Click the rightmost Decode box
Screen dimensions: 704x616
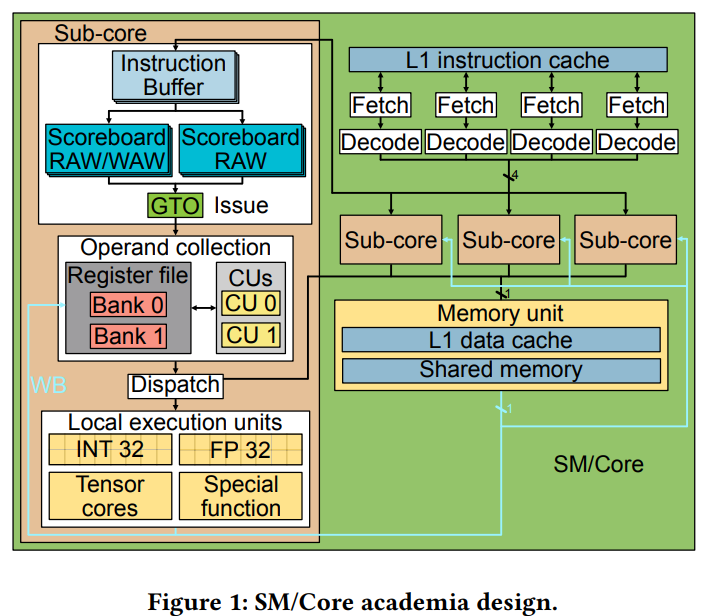(x=637, y=142)
